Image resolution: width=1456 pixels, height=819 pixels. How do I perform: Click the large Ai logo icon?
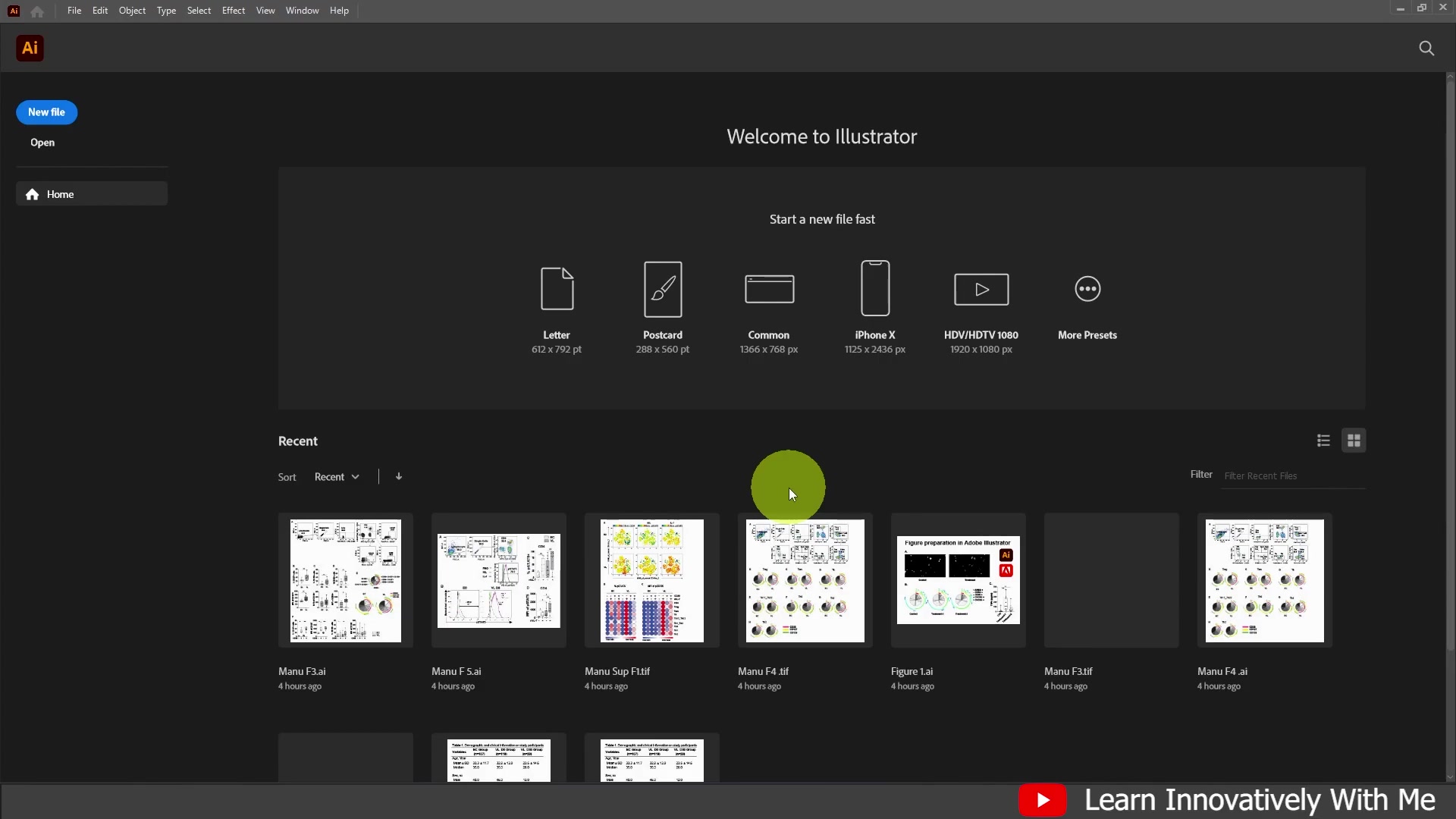click(x=30, y=48)
